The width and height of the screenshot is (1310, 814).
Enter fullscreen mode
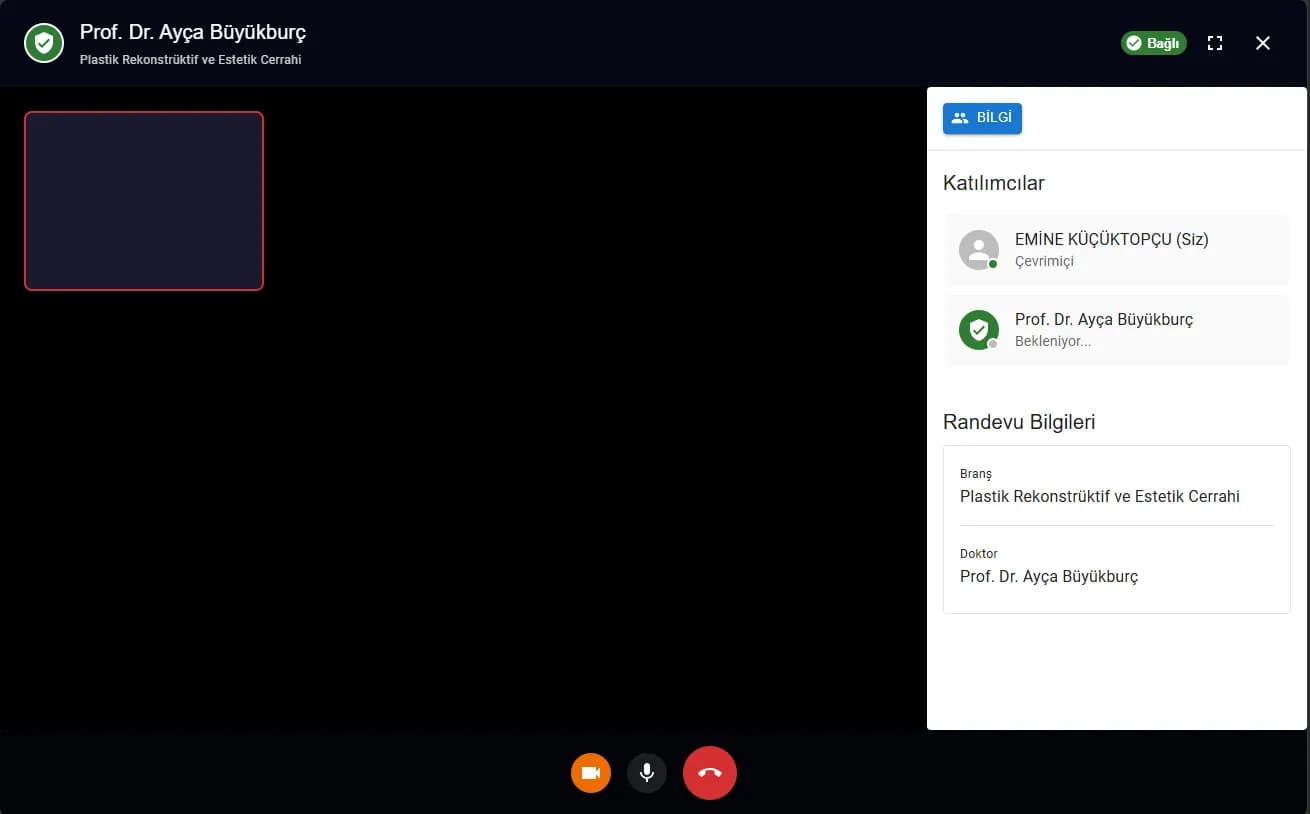click(1215, 43)
